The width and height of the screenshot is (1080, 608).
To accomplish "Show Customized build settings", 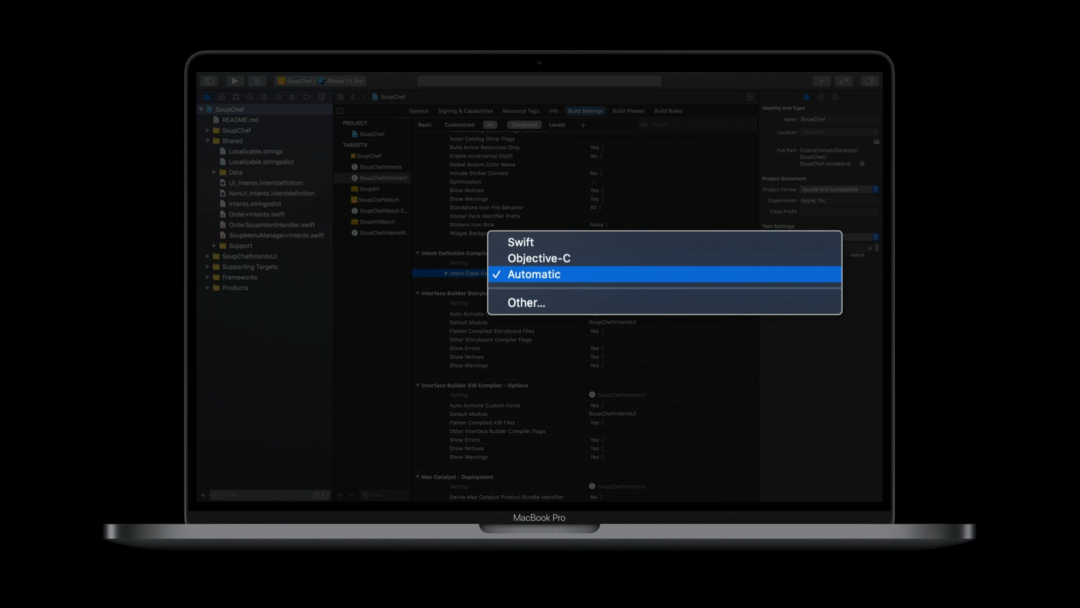I will coord(459,125).
